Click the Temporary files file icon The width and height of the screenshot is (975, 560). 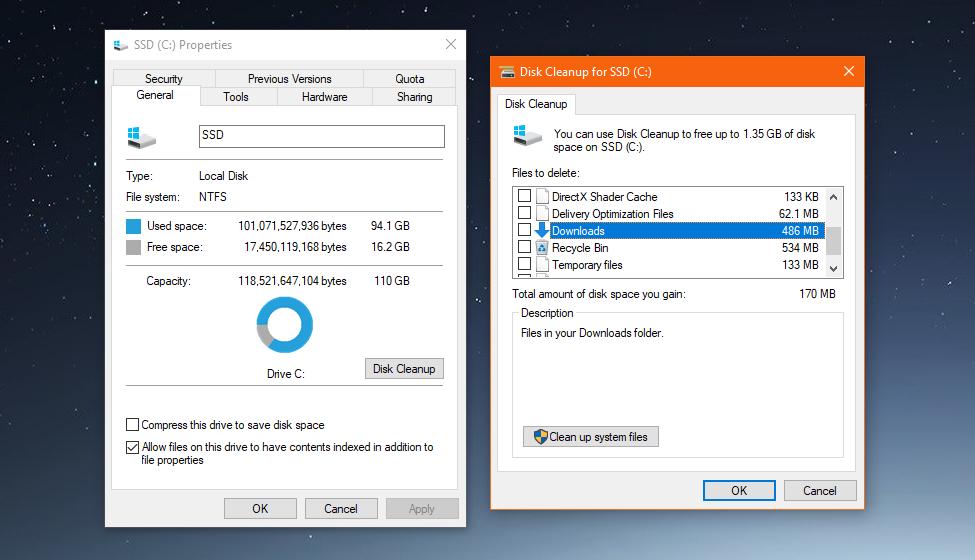(542, 265)
